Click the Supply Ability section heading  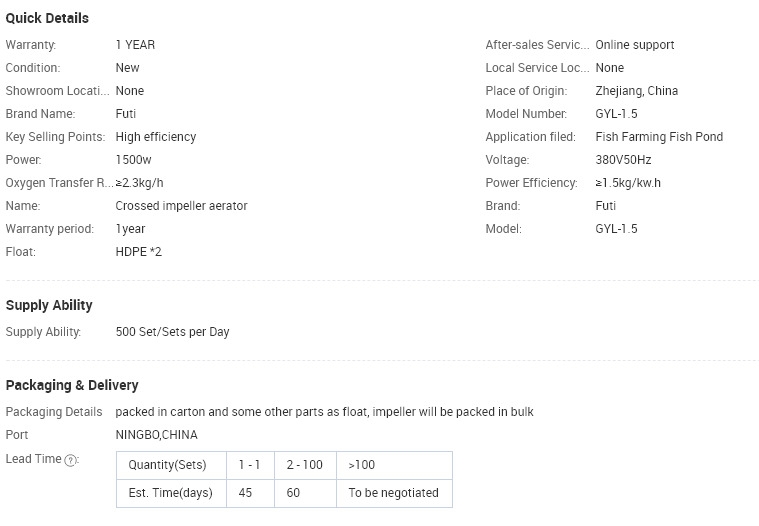(x=49, y=305)
